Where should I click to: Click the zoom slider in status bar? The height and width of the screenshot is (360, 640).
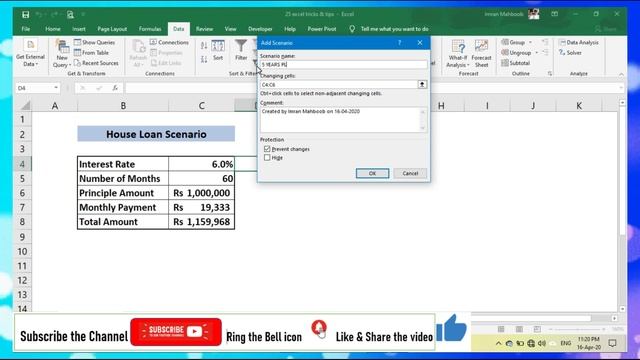[x=578, y=329]
